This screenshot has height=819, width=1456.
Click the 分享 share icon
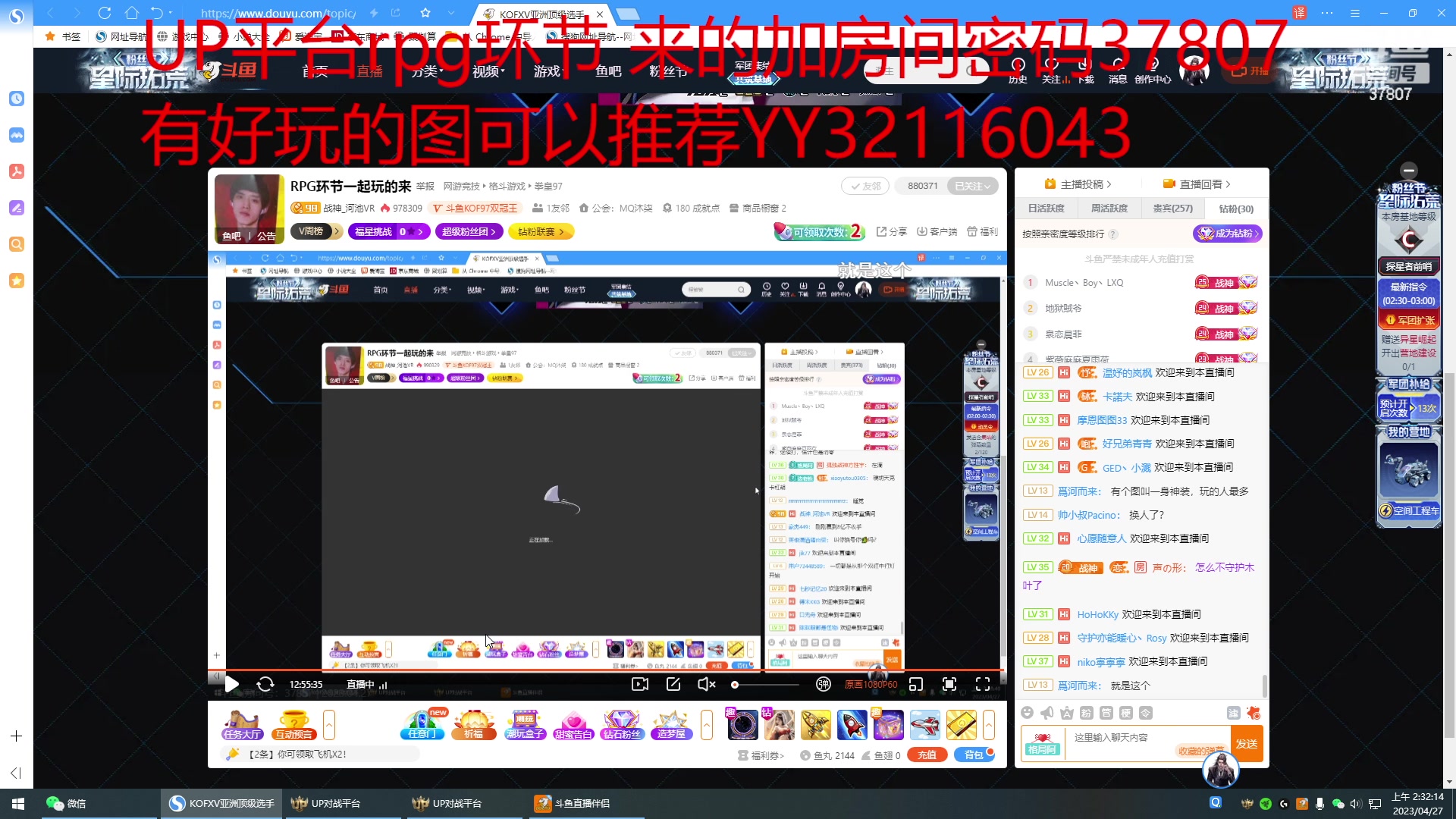[x=892, y=231]
